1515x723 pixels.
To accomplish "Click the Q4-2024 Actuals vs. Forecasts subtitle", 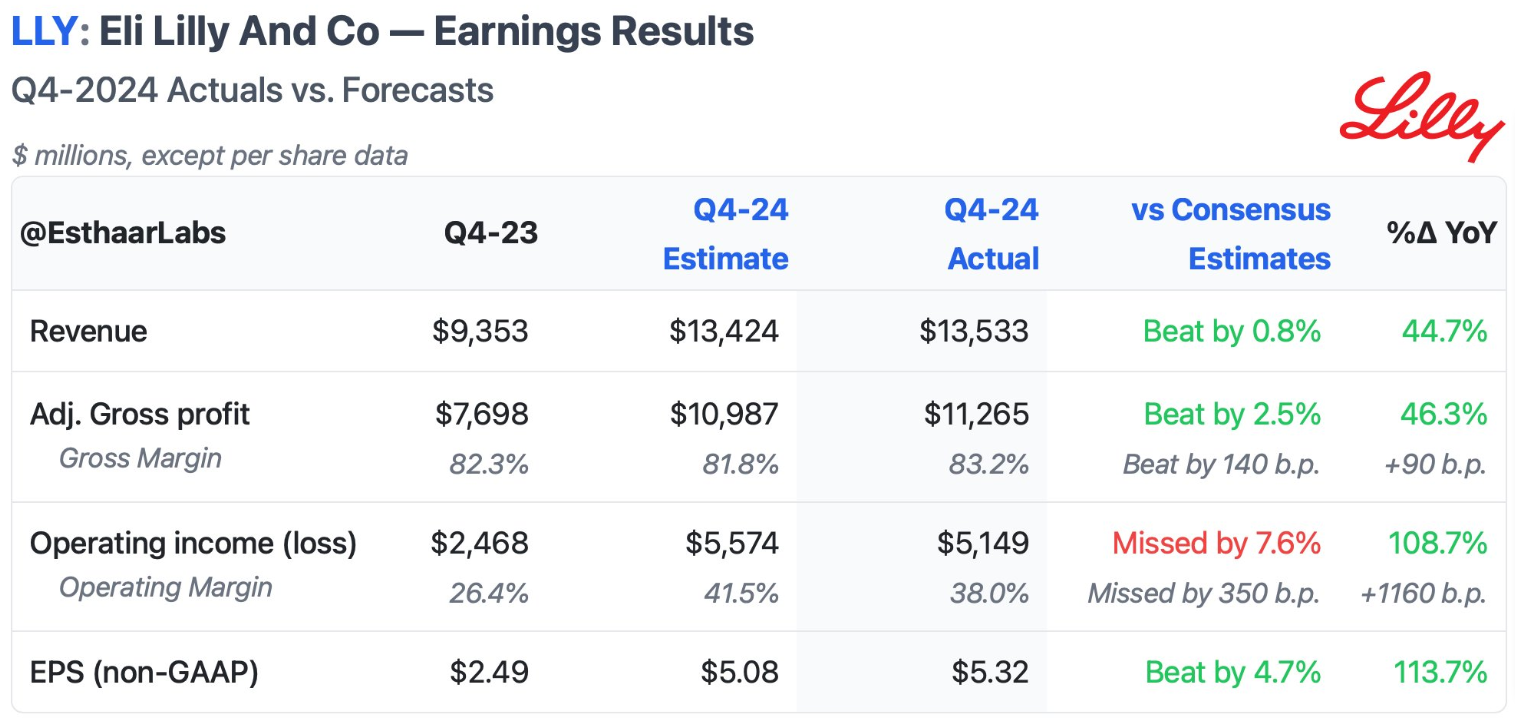I will [253, 90].
